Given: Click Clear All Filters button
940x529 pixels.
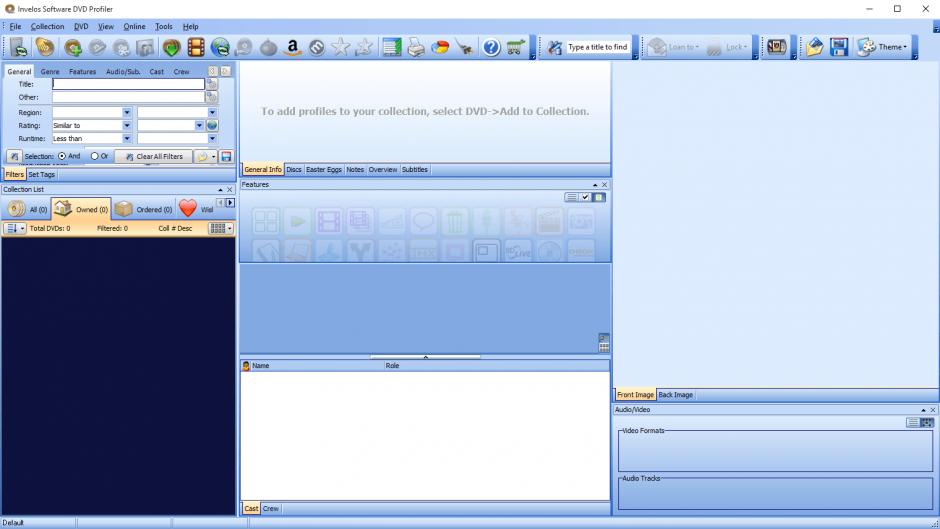Looking at the screenshot, I should click(x=153, y=157).
